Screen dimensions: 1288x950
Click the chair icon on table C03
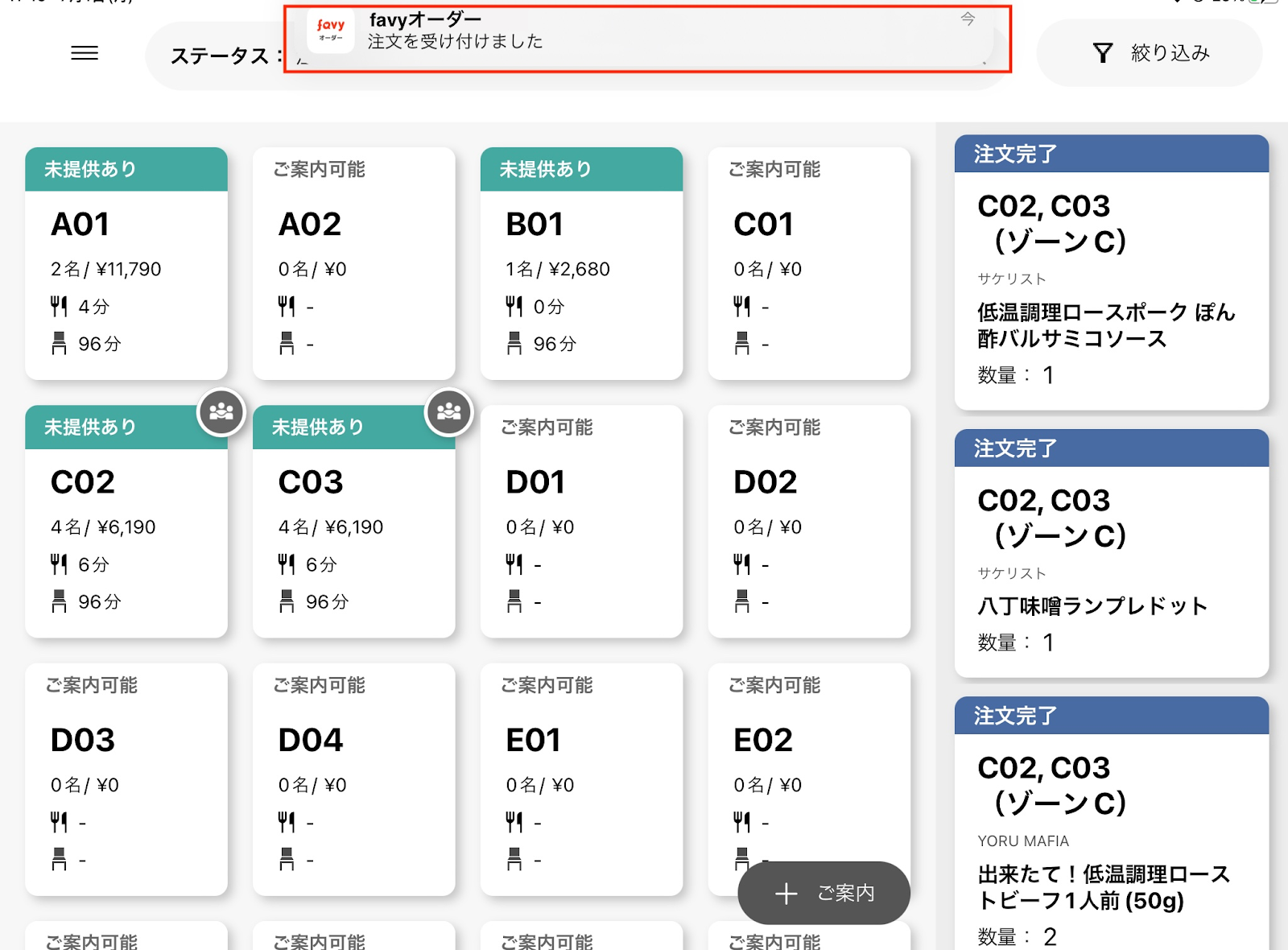coord(287,601)
